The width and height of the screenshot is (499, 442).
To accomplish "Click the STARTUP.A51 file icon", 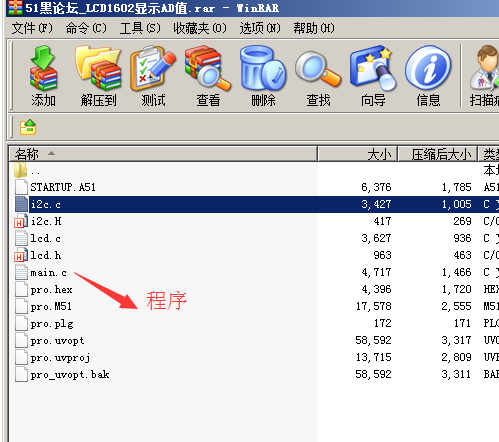I will (x=21, y=187).
